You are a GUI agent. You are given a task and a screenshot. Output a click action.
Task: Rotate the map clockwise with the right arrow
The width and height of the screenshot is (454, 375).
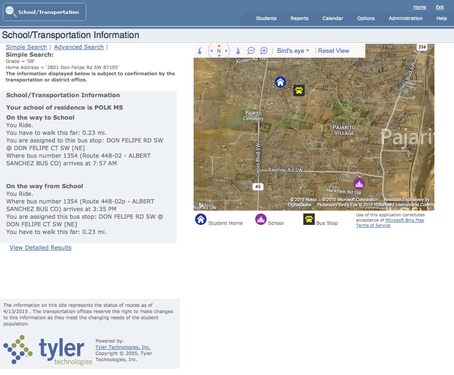pos(238,51)
